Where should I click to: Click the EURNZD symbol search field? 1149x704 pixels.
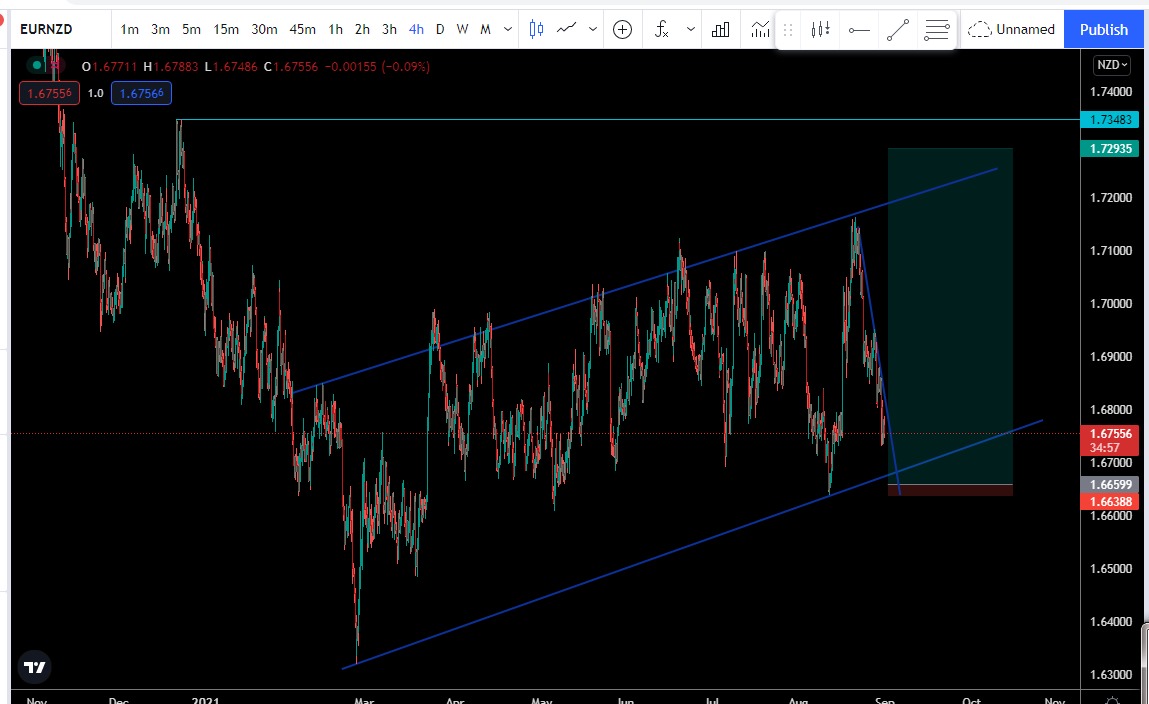tap(46, 29)
